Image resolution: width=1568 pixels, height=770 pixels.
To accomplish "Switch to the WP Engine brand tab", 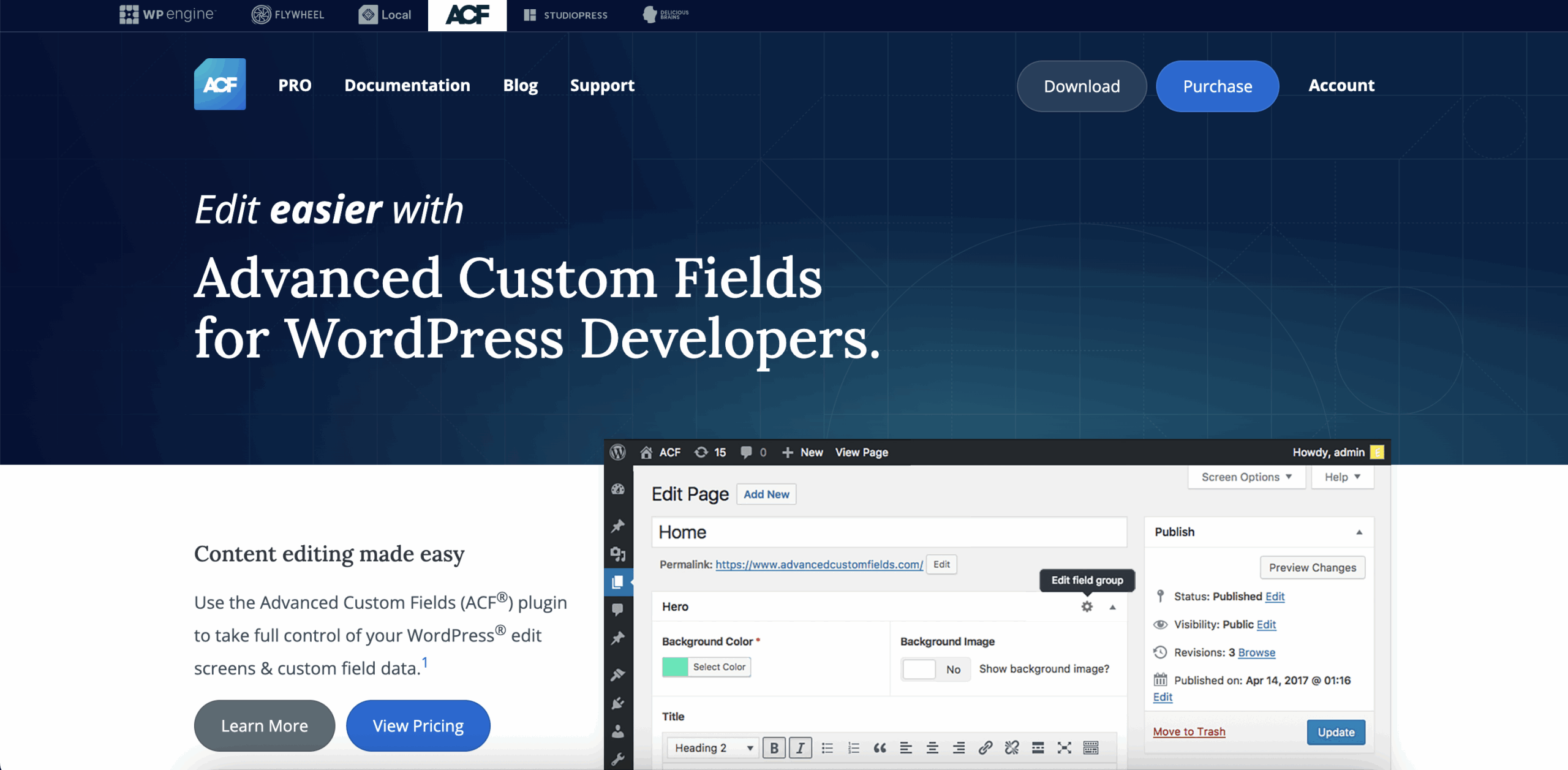I will coord(167,14).
